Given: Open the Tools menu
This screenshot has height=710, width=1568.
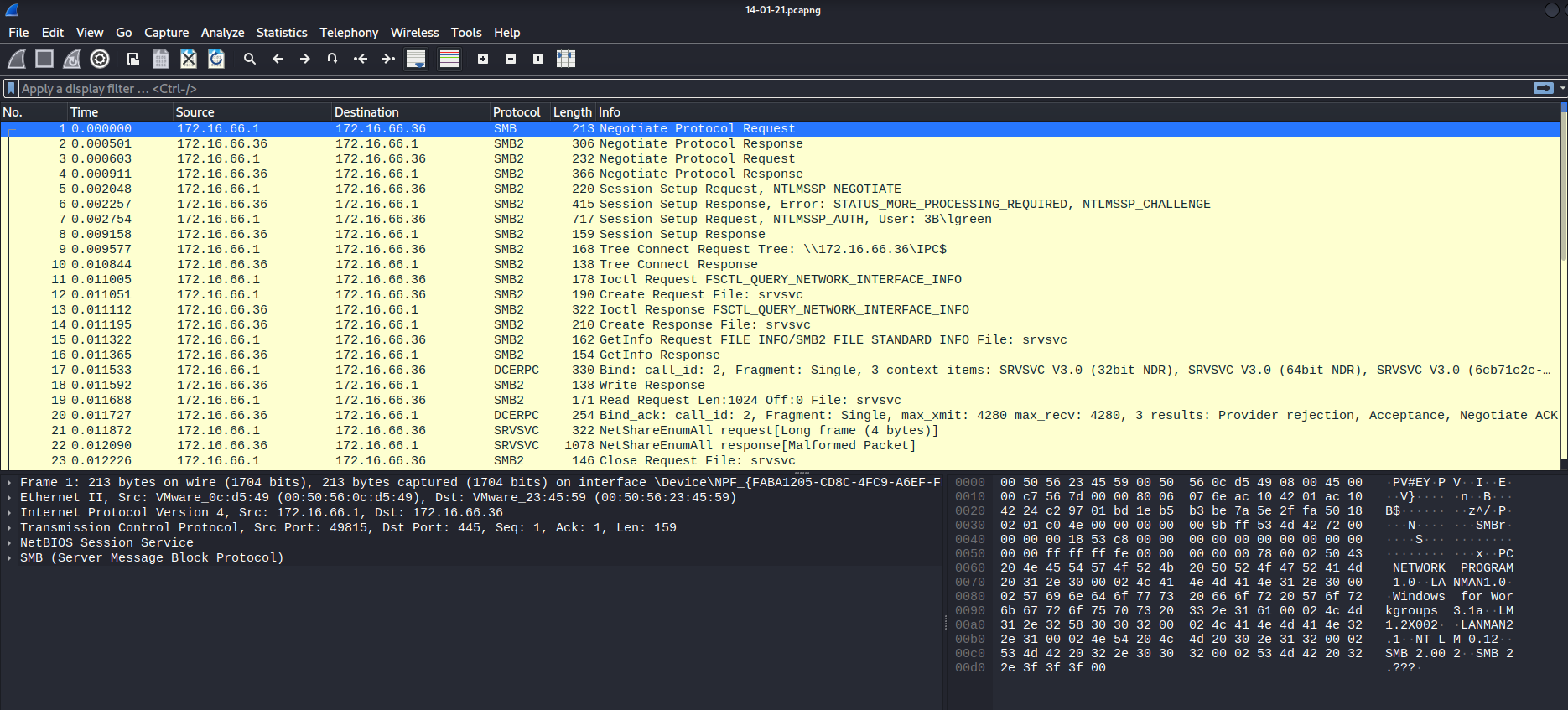Looking at the screenshot, I should point(466,33).
